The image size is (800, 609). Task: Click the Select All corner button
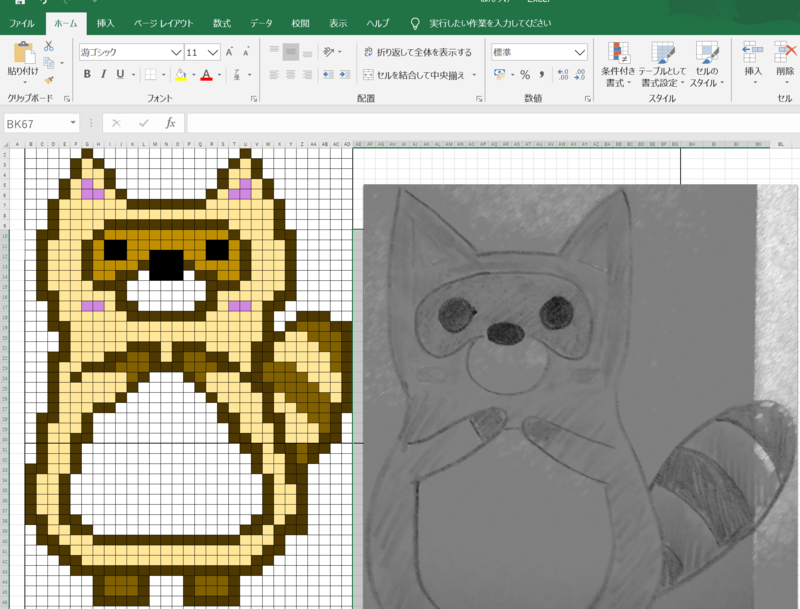[6, 144]
